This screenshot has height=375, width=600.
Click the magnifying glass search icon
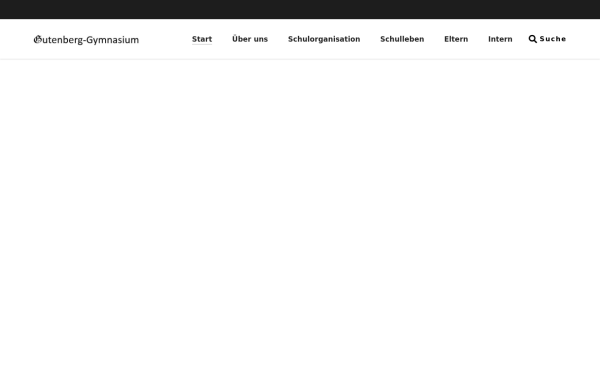(532, 39)
